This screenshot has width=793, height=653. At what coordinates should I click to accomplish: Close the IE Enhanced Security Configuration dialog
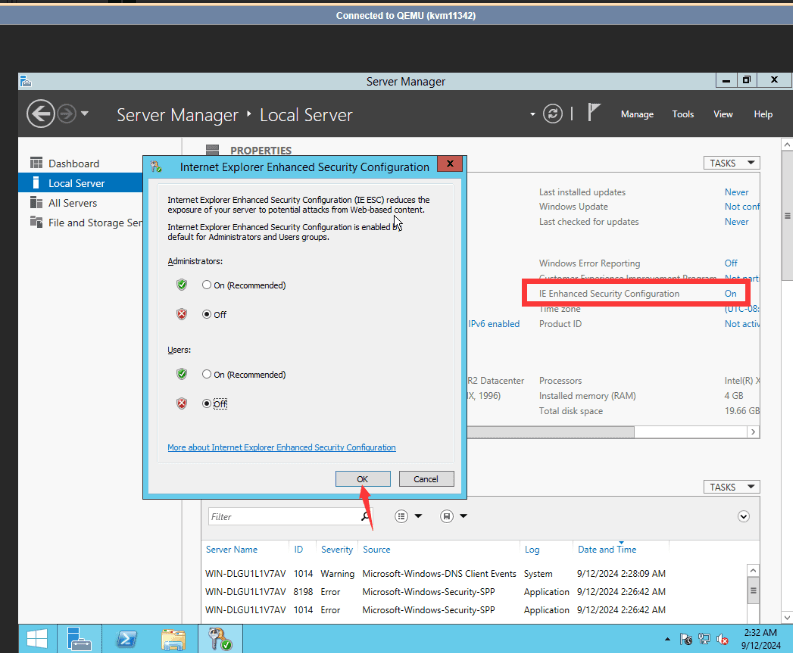[x=450, y=163]
